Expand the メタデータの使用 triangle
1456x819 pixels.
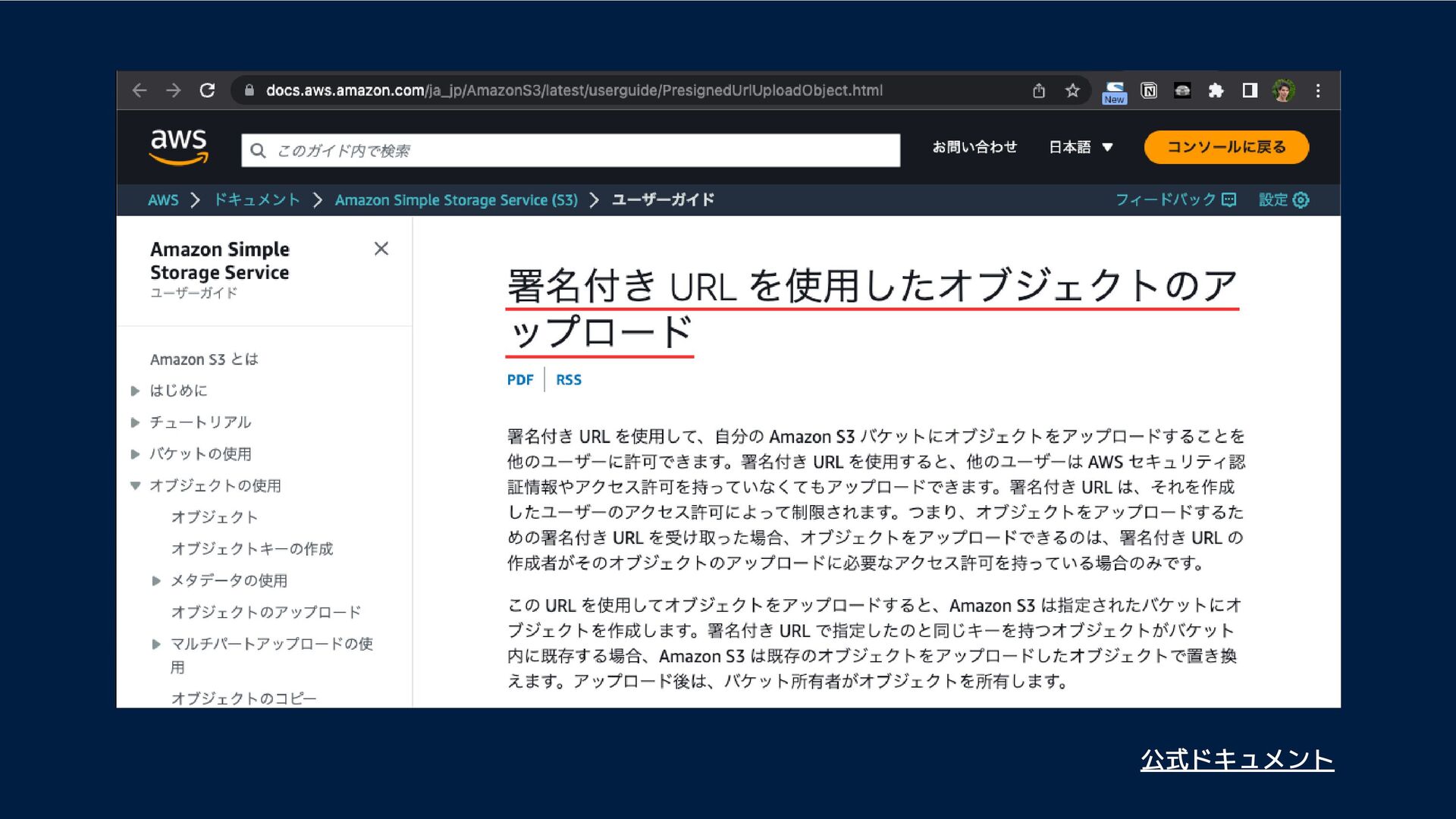tap(156, 581)
